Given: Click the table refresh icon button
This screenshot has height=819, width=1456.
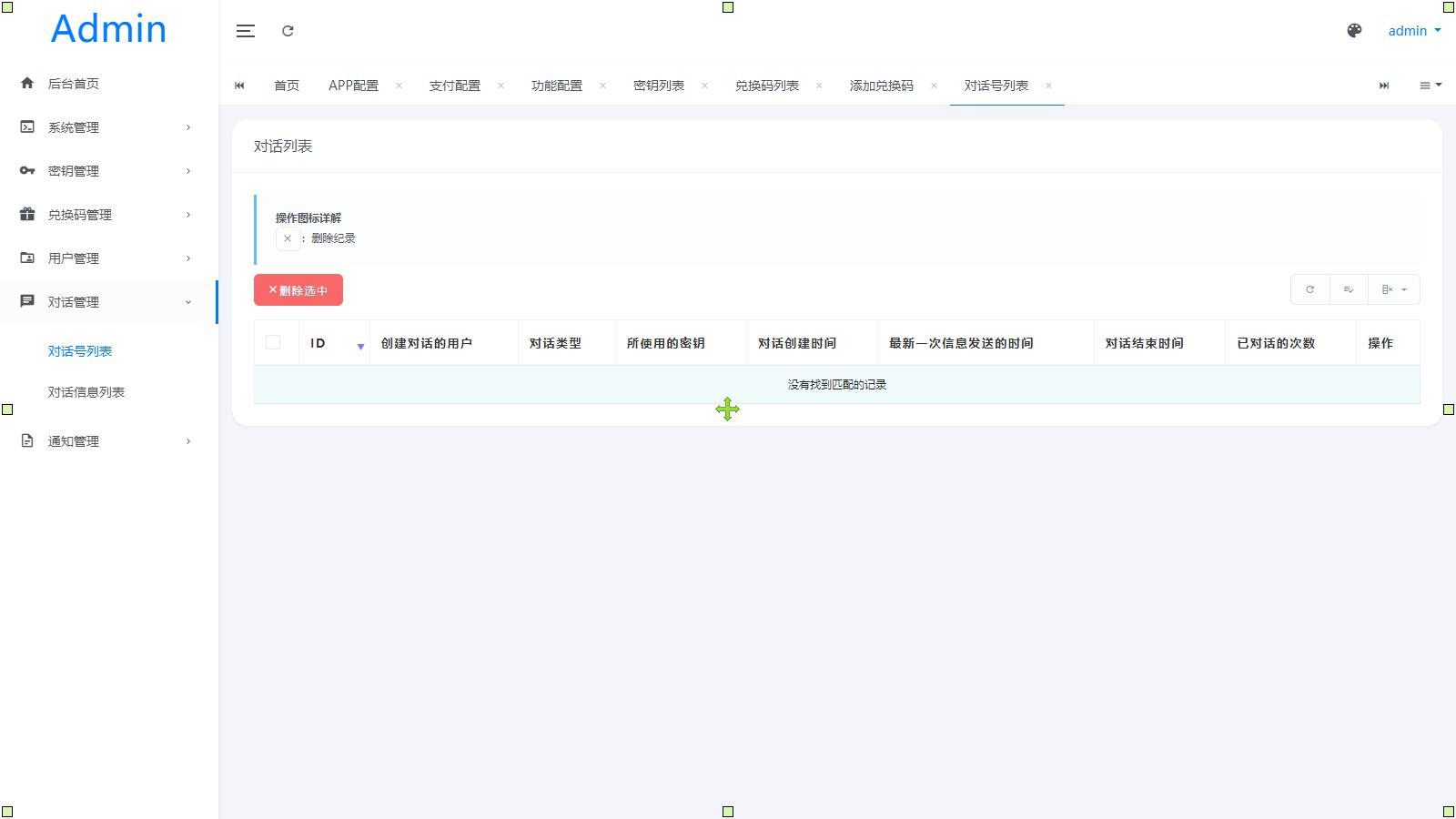Looking at the screenshot, I should coord(1310,289).
